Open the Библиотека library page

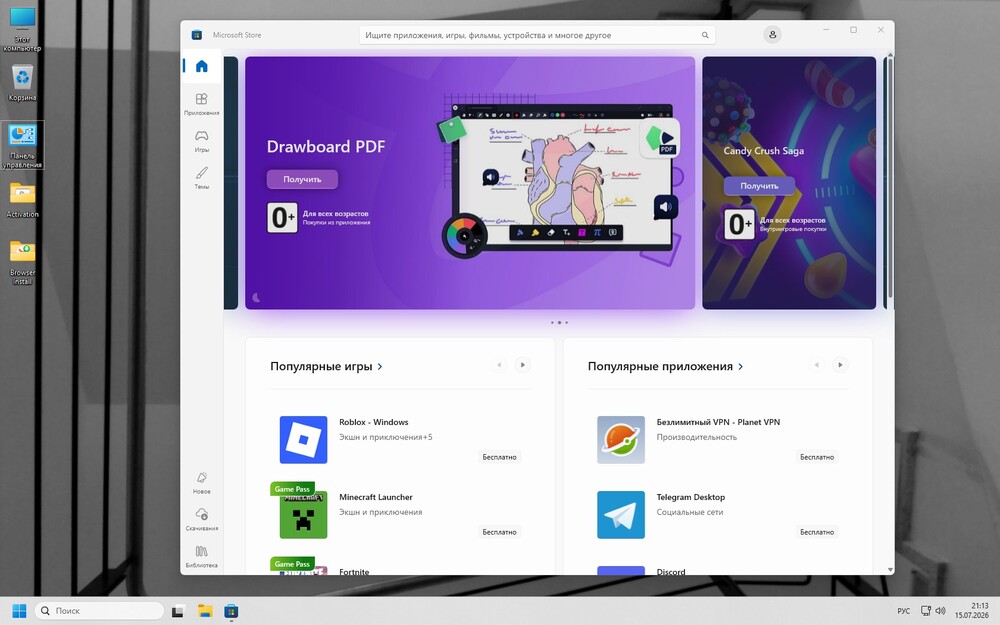pos(202,556)
